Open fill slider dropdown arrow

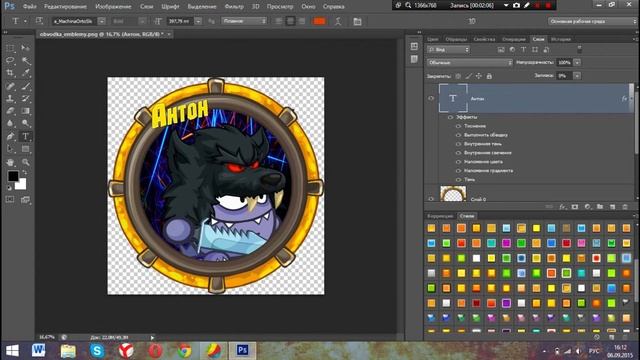pos(577,76)
